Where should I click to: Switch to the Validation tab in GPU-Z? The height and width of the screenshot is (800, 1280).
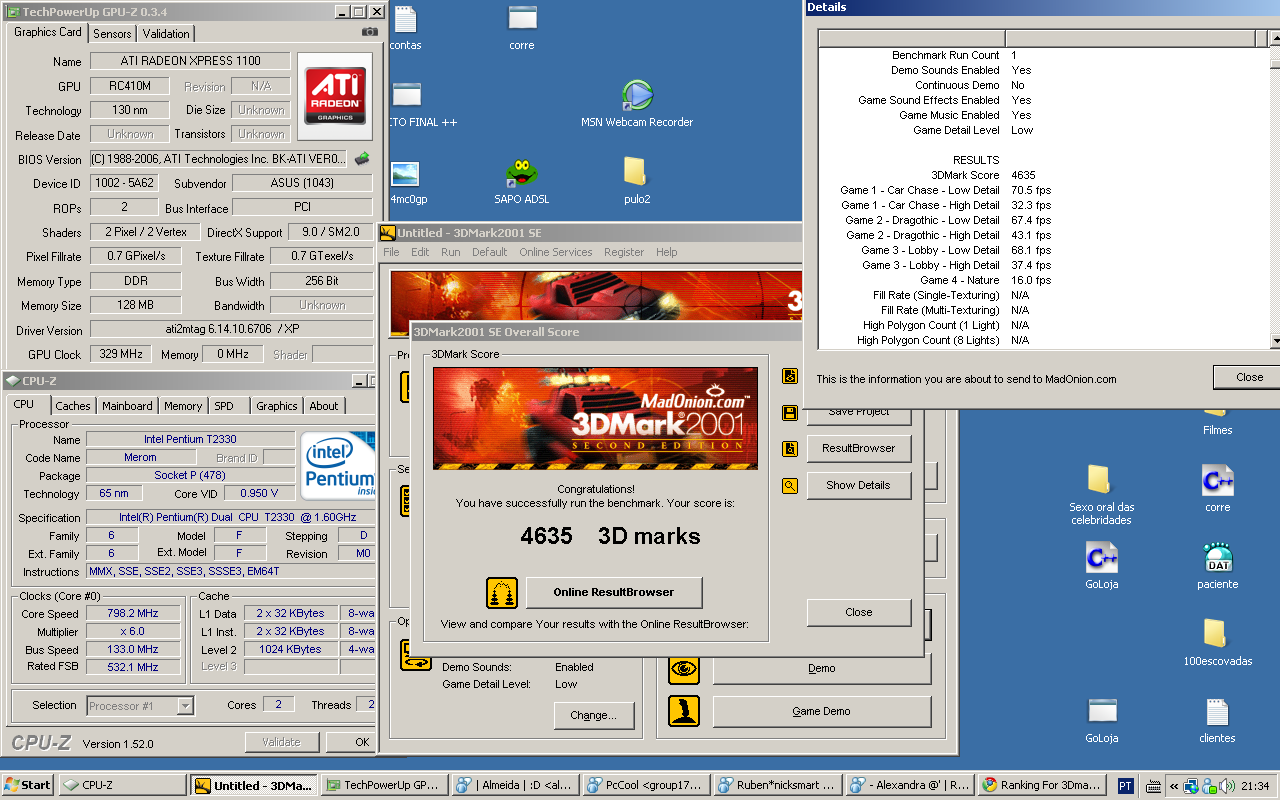166,33
